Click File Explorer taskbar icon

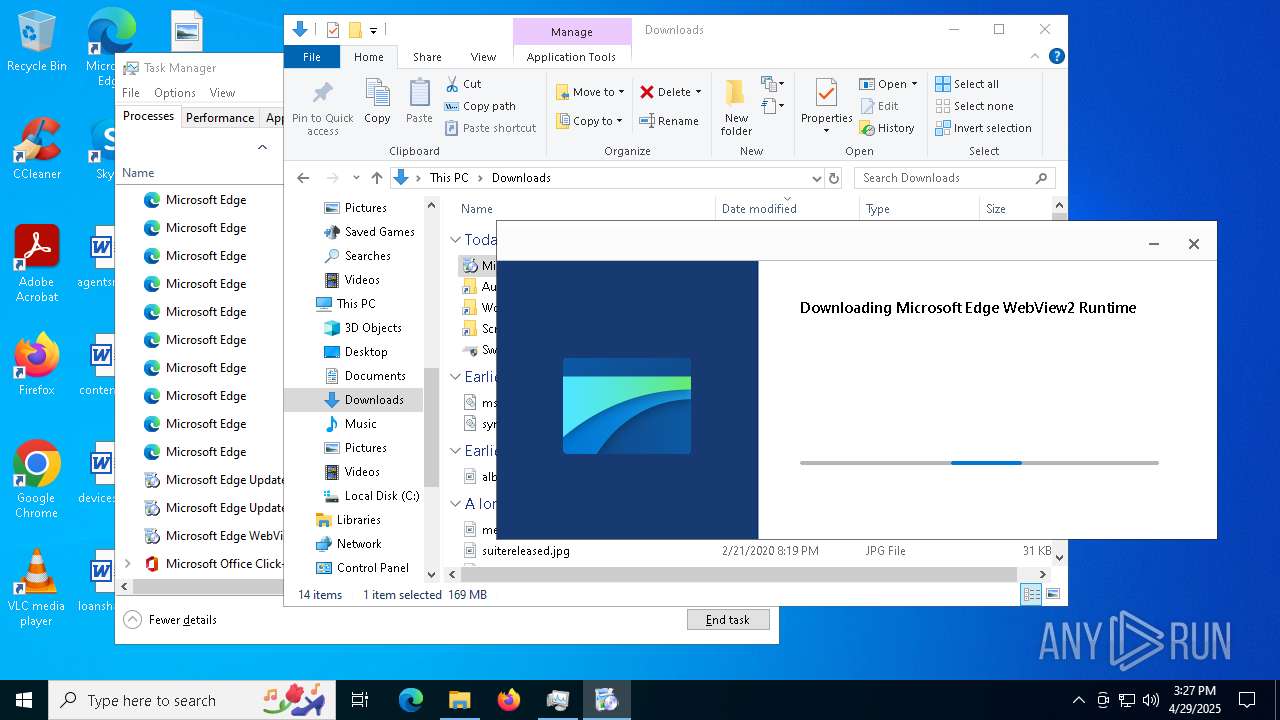[x=459, y=700]
